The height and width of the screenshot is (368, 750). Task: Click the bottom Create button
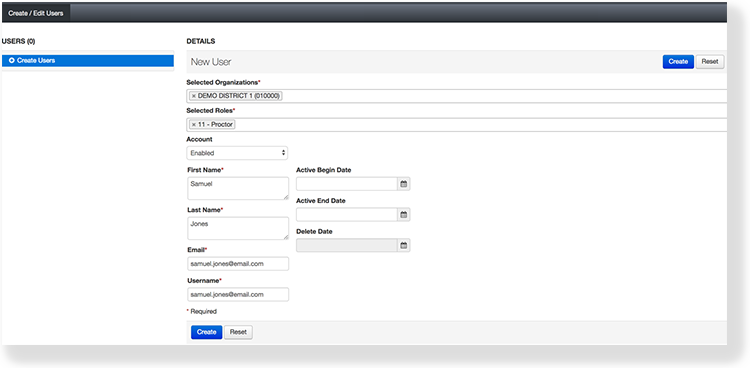tap(207, 332)
